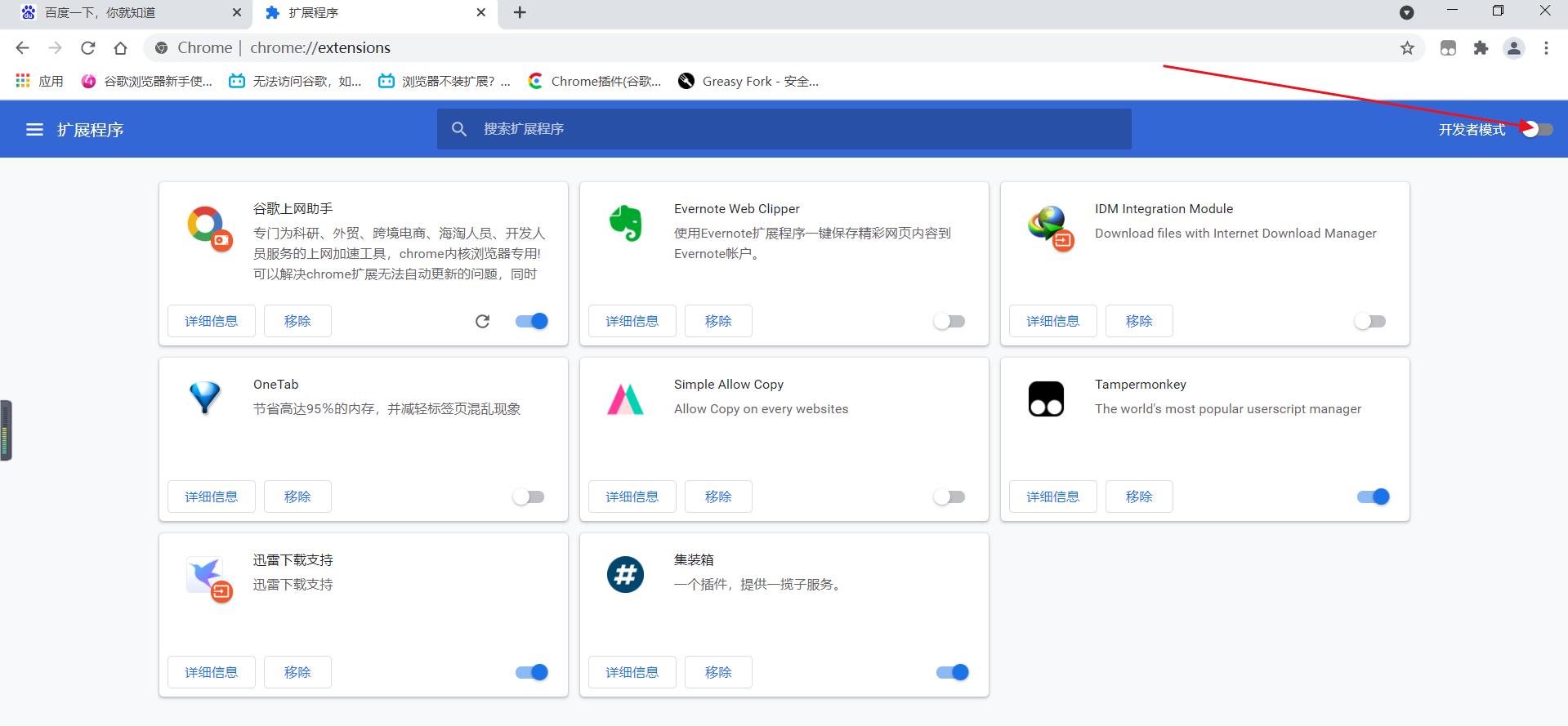Click the OneTab extension name
This screenshot has width=1568, height=726.
click(276, 385)
